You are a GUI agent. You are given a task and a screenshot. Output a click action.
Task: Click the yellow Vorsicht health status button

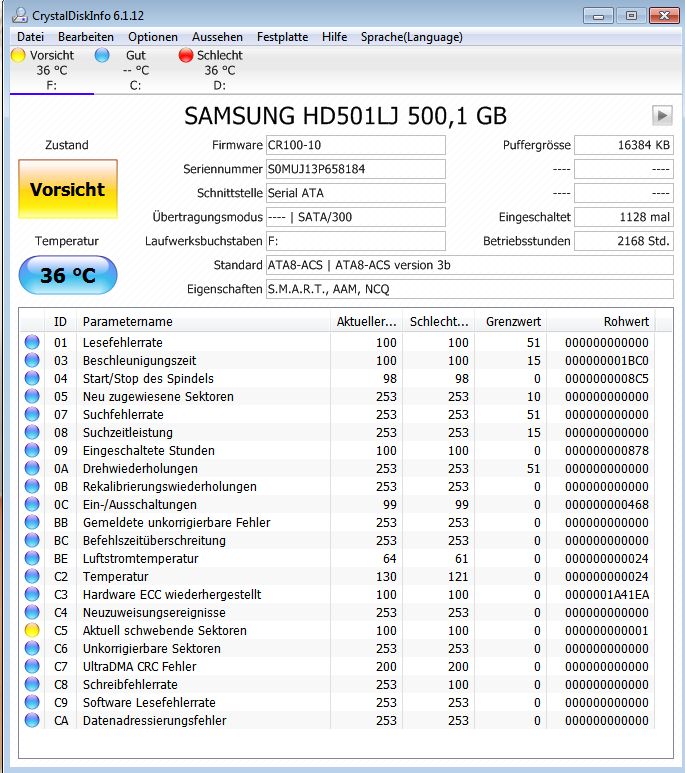pos(68,189)
